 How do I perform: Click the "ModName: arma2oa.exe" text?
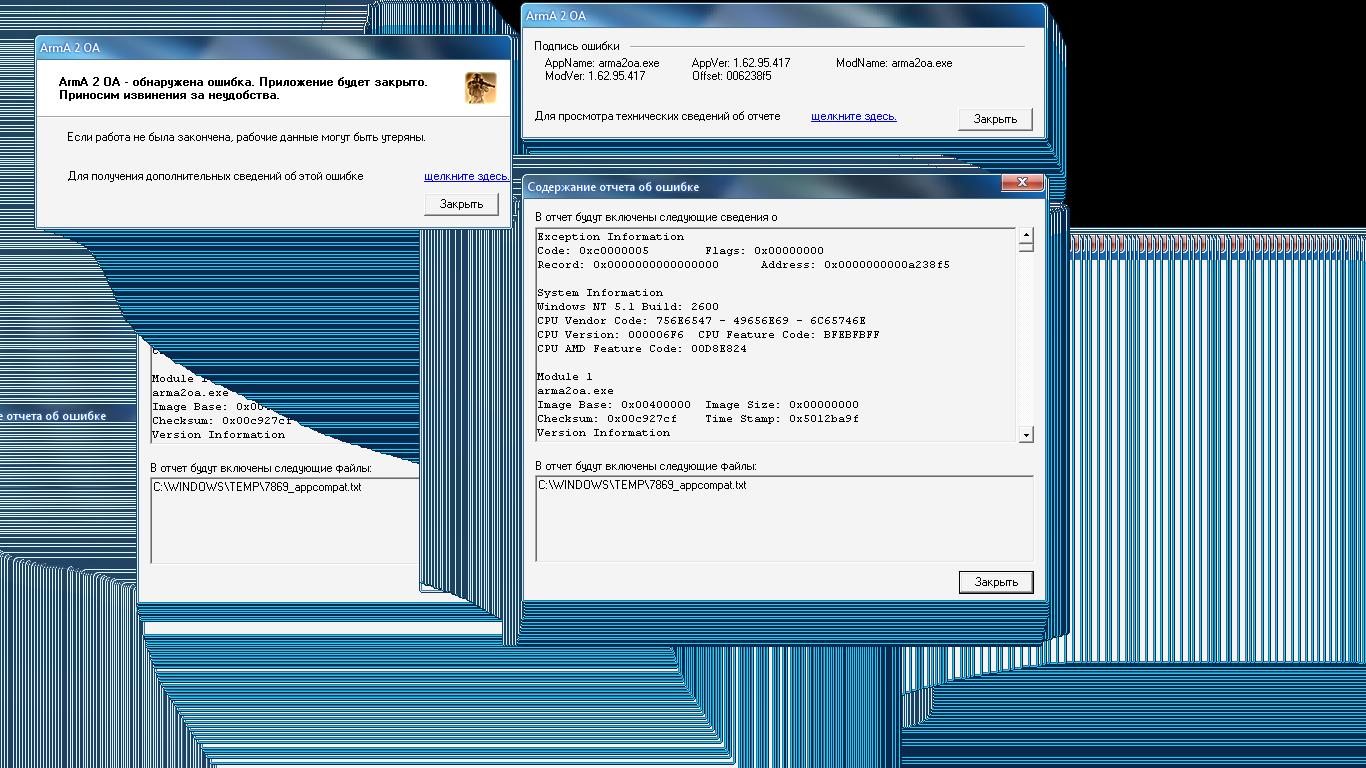894,63
